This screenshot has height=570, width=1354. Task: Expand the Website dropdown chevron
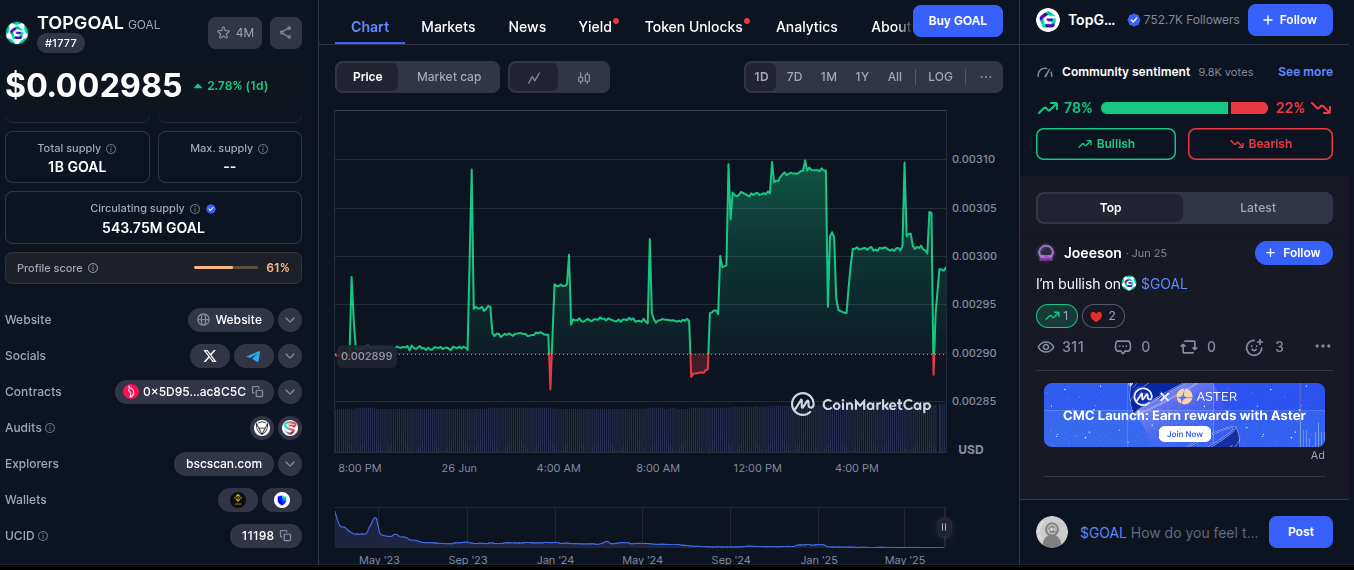pyautogui.click(x=290, y=320)
